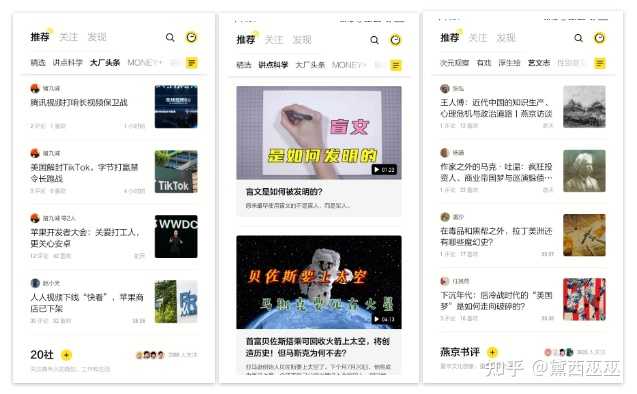Viewport: 637px width, 394px height.
Task: Select 大厂头条 channel in the left screen
Action: pos(105,63)
